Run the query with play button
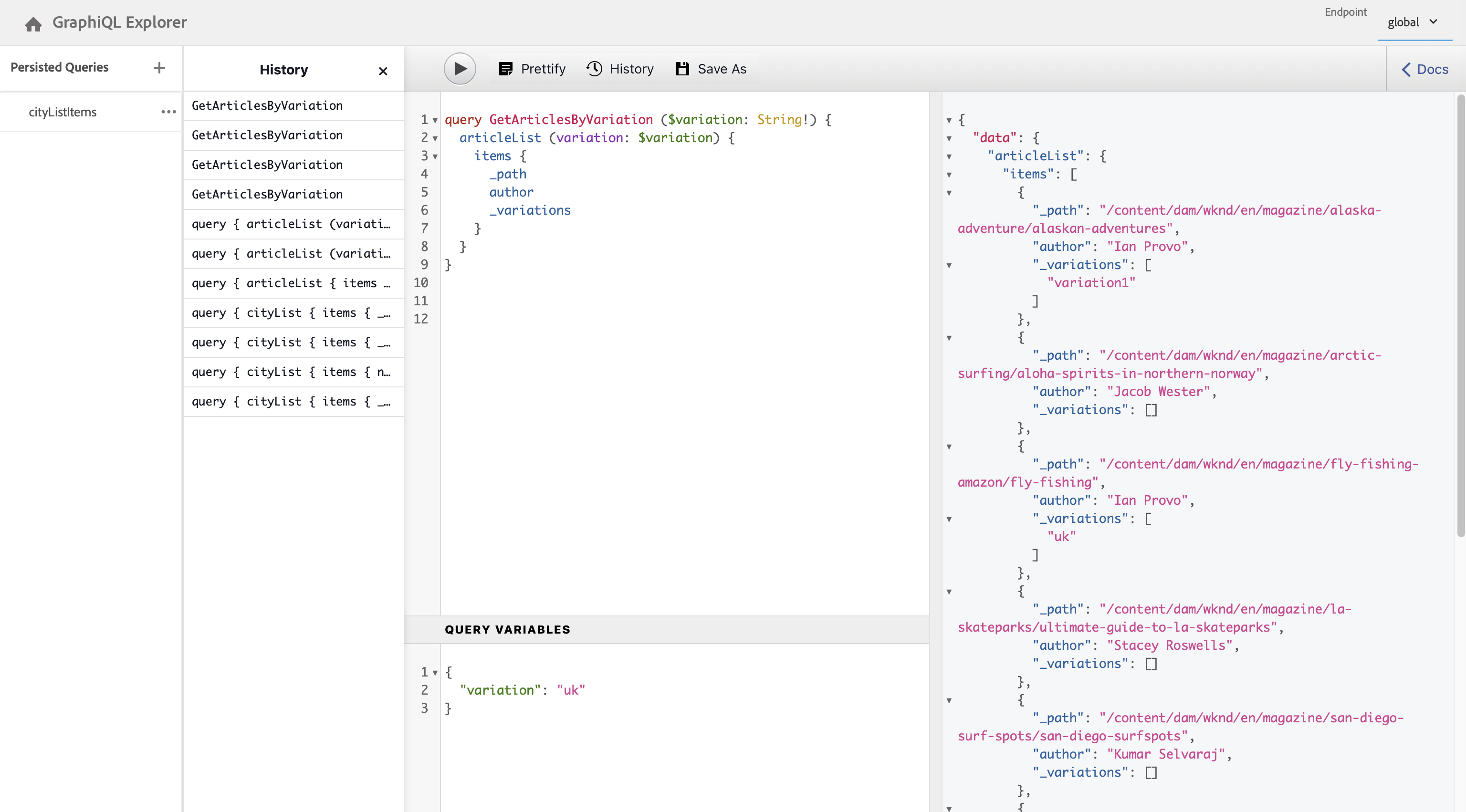 coord(460,69)
